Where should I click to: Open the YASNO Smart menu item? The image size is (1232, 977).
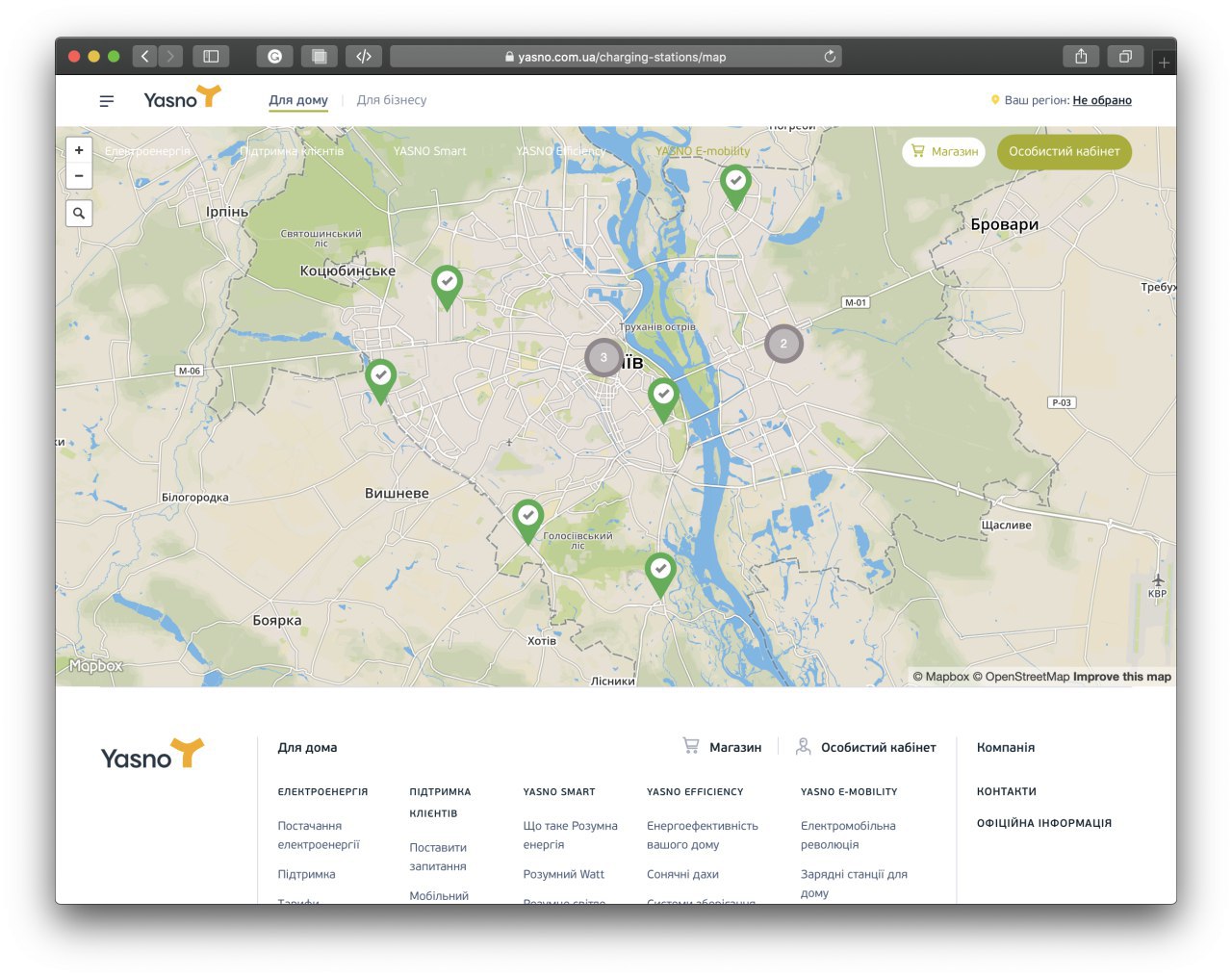click(x=429, y=151)
